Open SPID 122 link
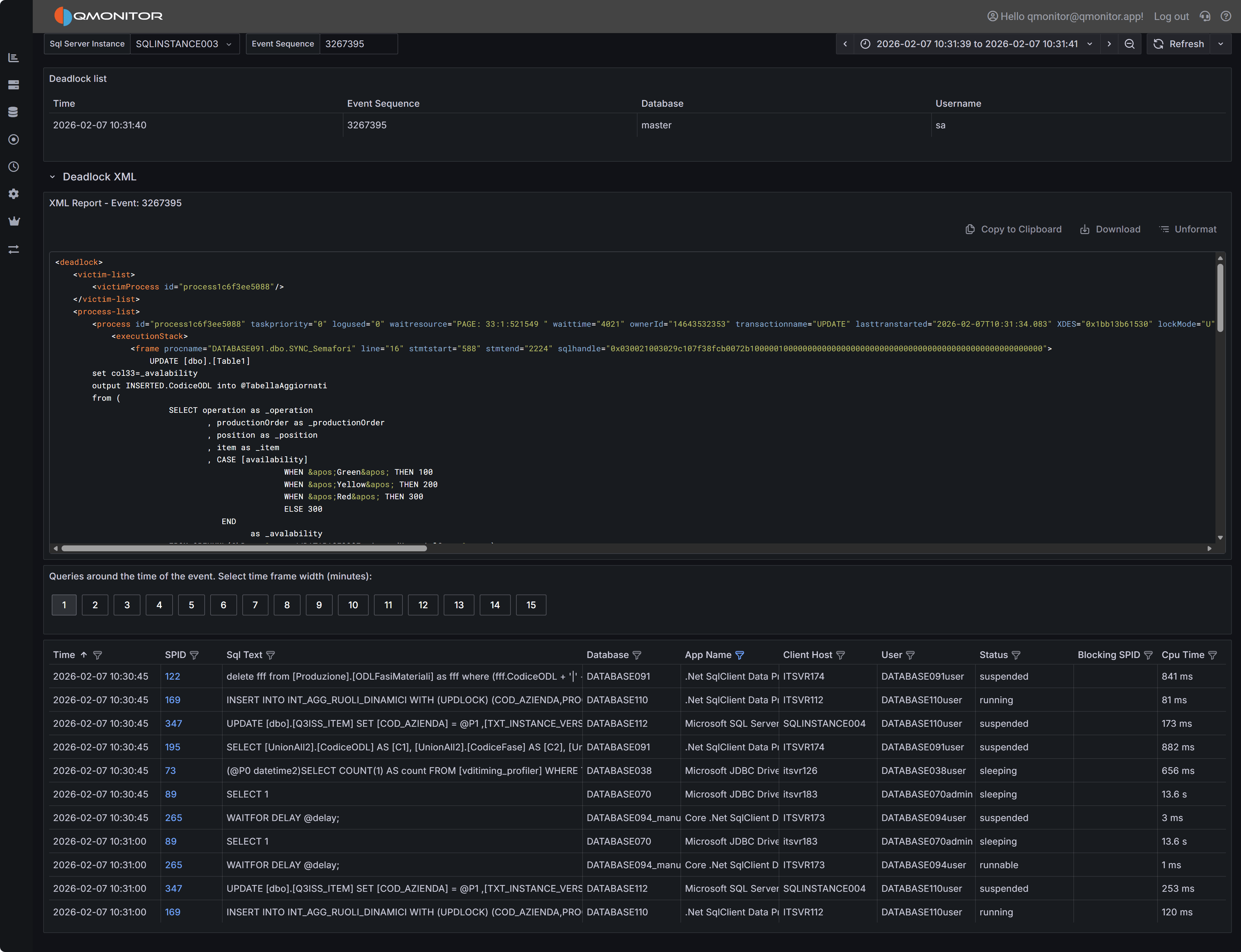 click(172, 677)
